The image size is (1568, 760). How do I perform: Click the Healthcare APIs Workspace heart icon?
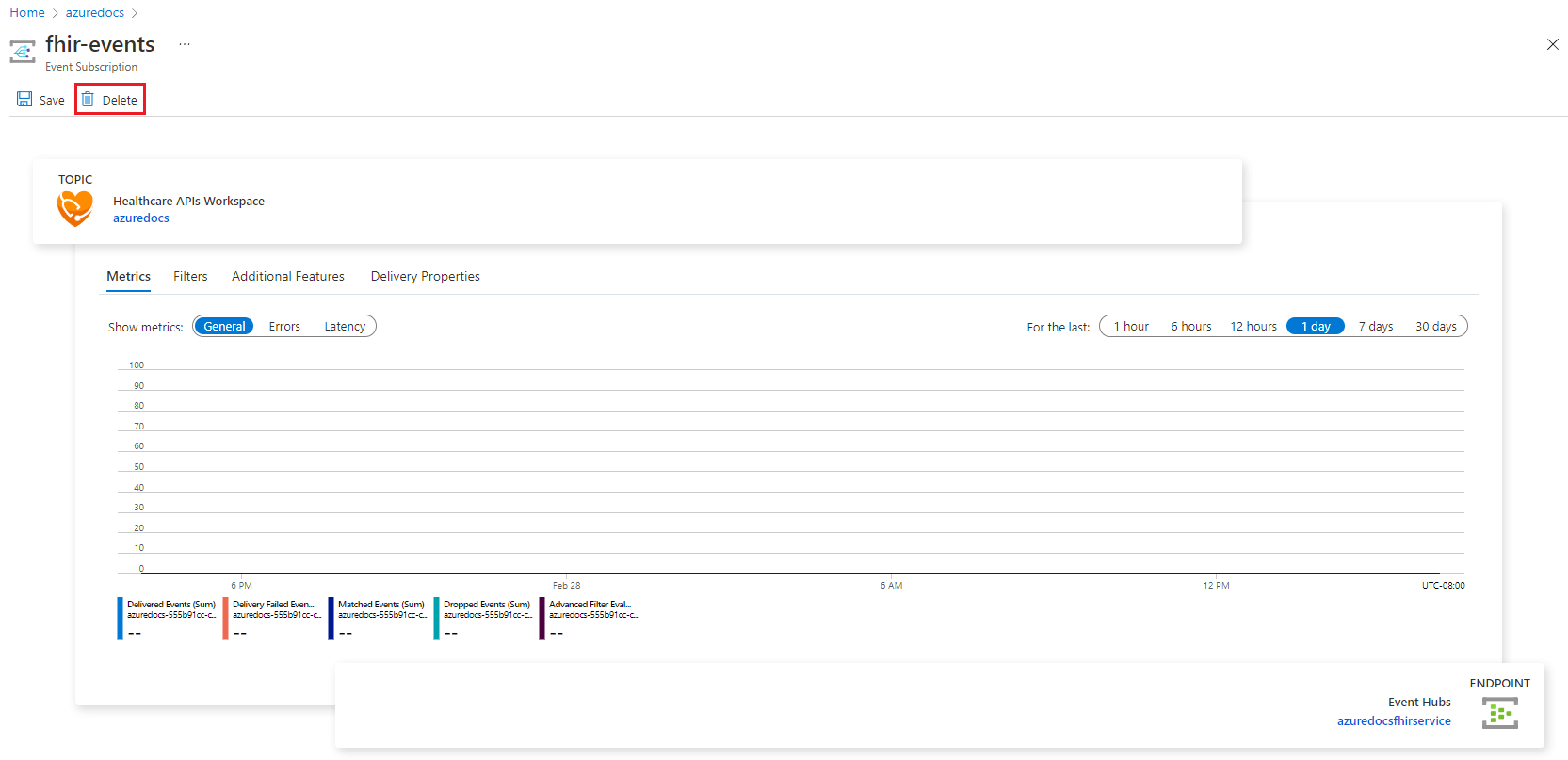75,208
